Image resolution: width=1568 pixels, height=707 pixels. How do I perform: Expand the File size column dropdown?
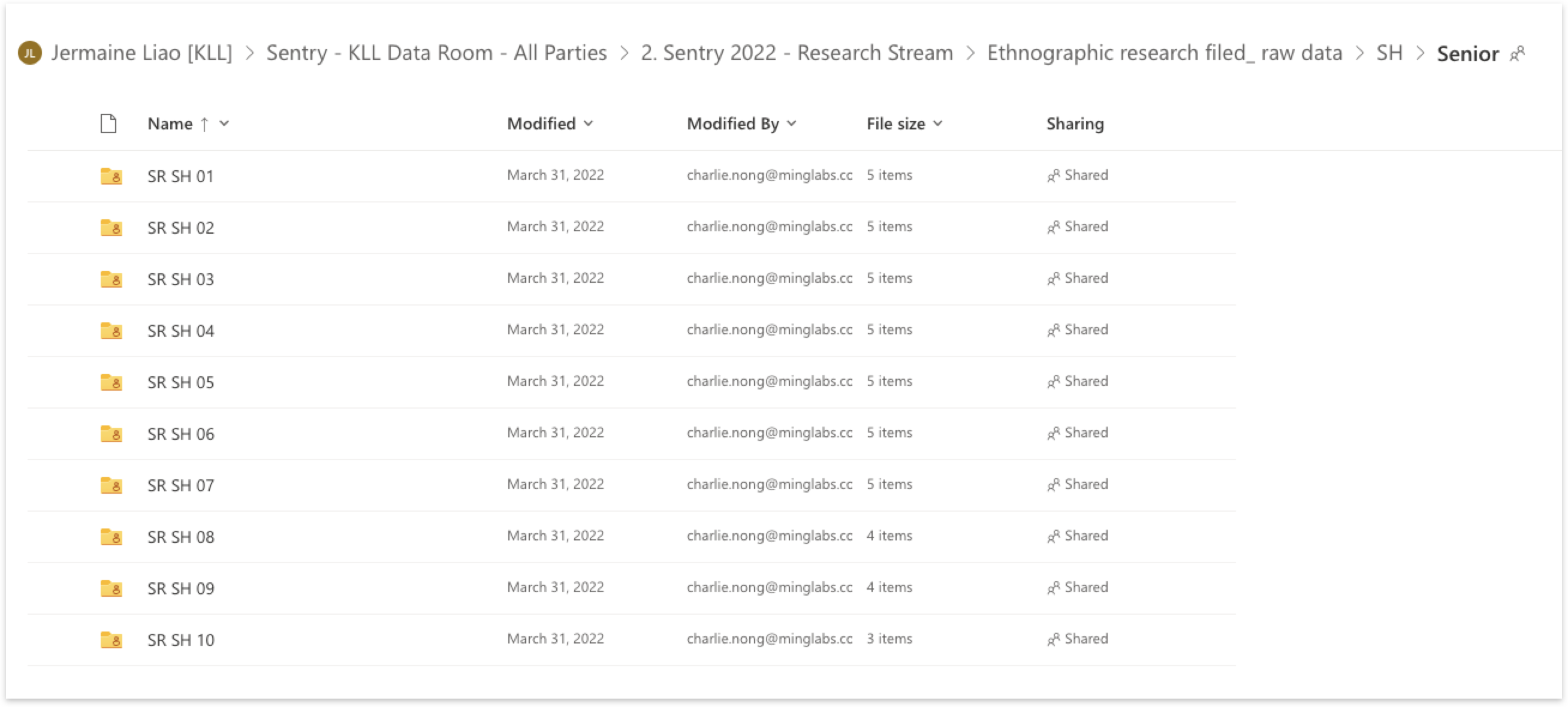tap(938, 123)
